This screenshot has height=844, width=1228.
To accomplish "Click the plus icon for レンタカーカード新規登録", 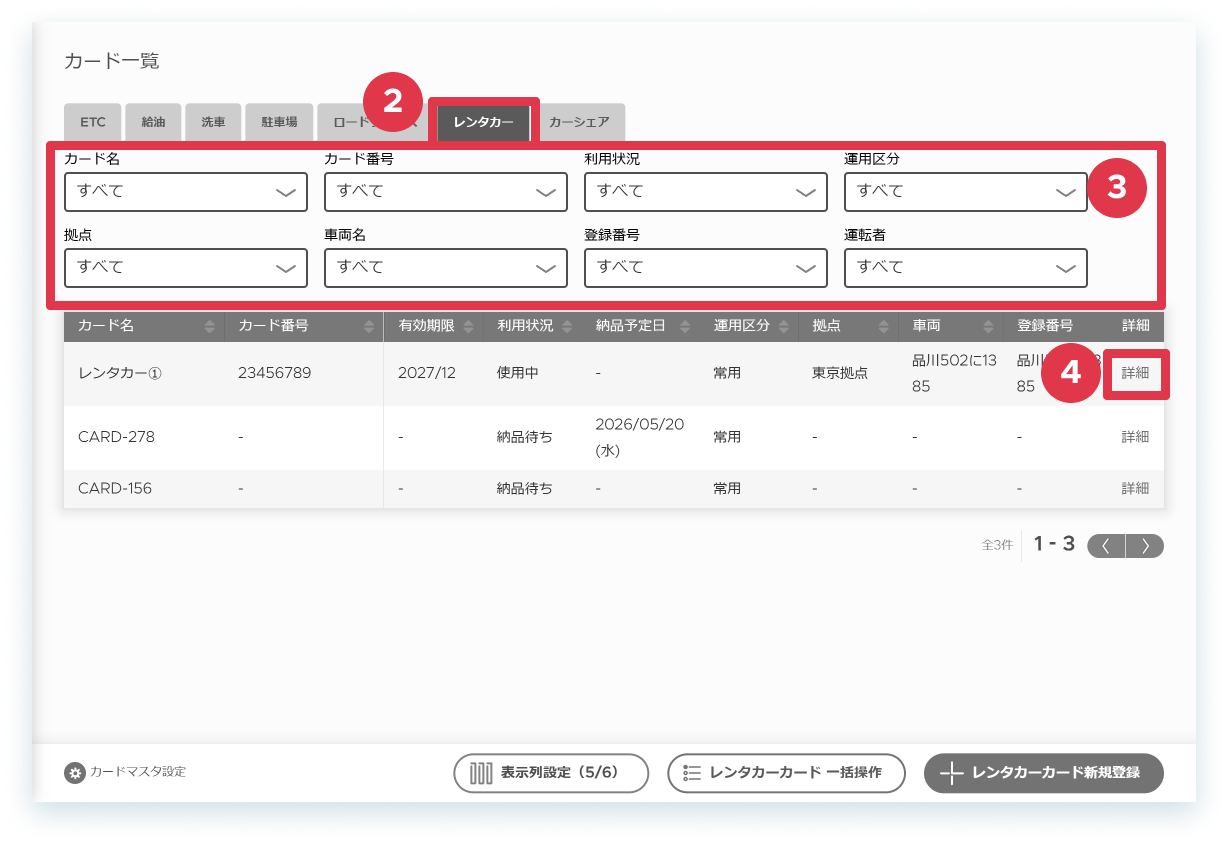I will (x=951, y=773).
